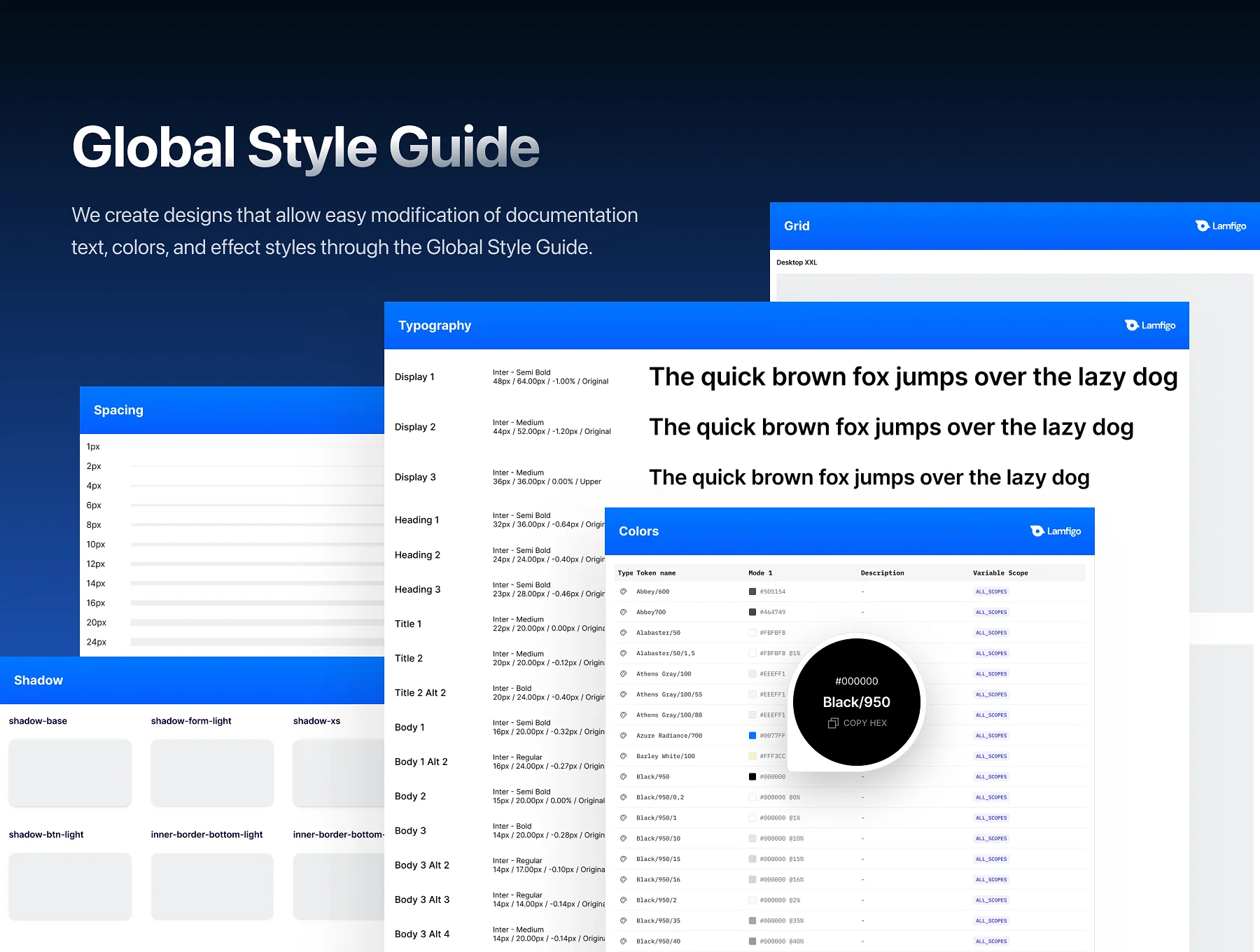The height and width of the screenshot is (952, 1260).
Task: Click the shadow-base preview card
Action: point(70,773)
